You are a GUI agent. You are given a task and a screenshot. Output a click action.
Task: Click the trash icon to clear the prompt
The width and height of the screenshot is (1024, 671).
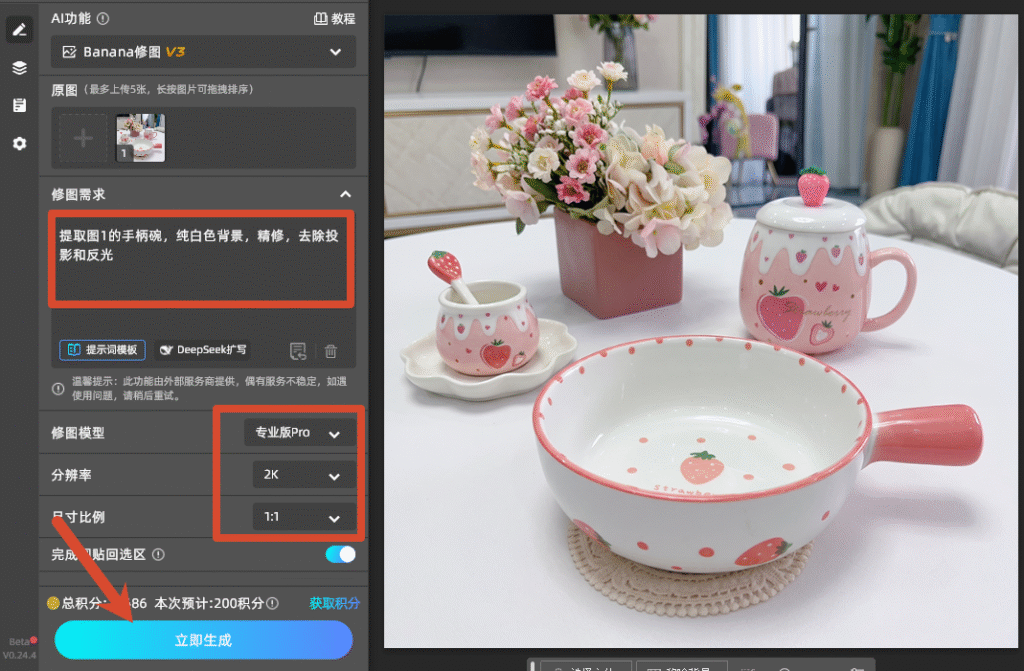click(x=331, y=351)
